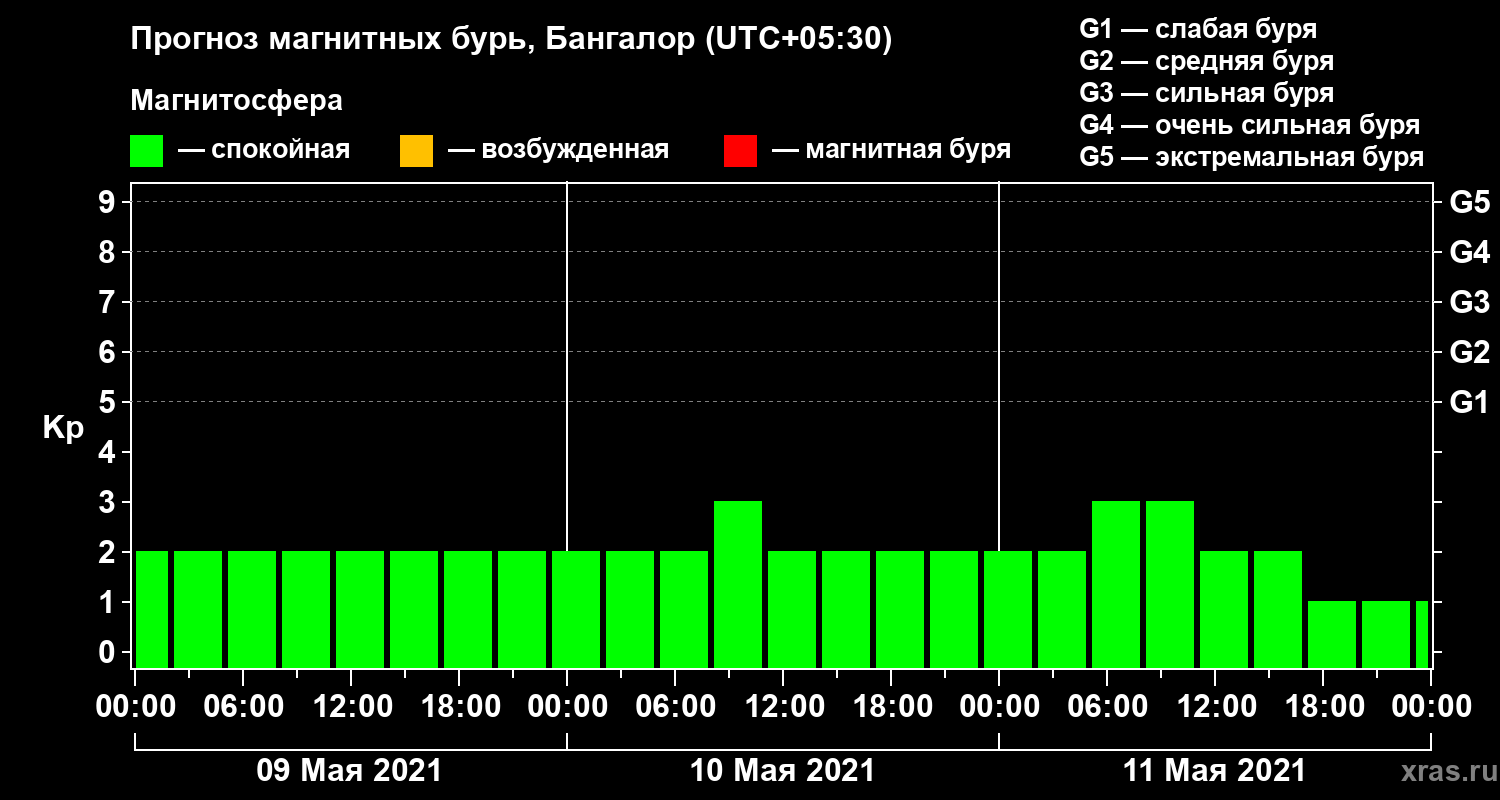The image size is (1500, 800).
Task: Click 'G2 — средняя буря' legend line
Action: click(1207, 61)
